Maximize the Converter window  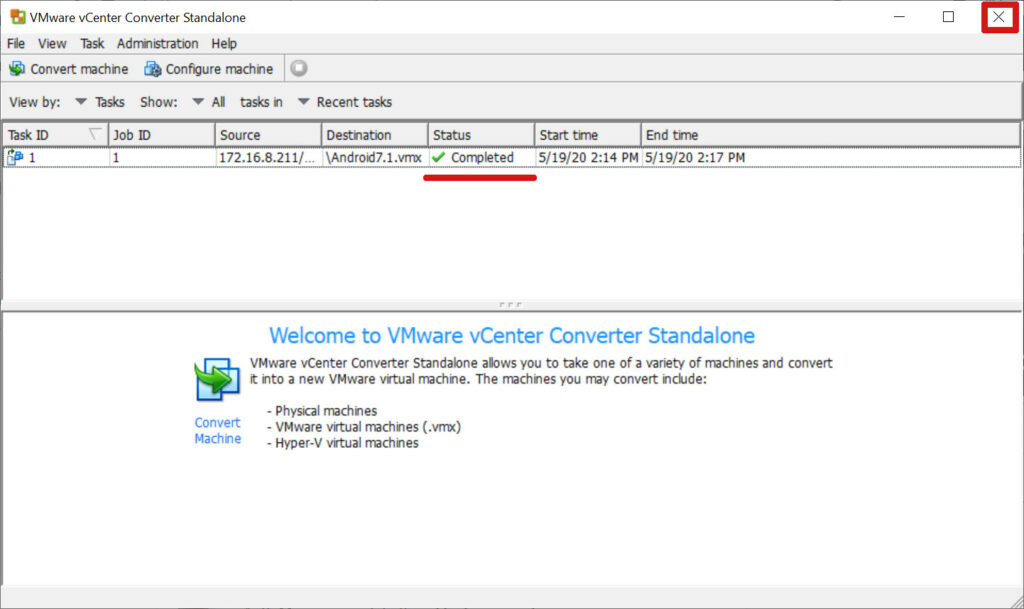tap(948, 17)
